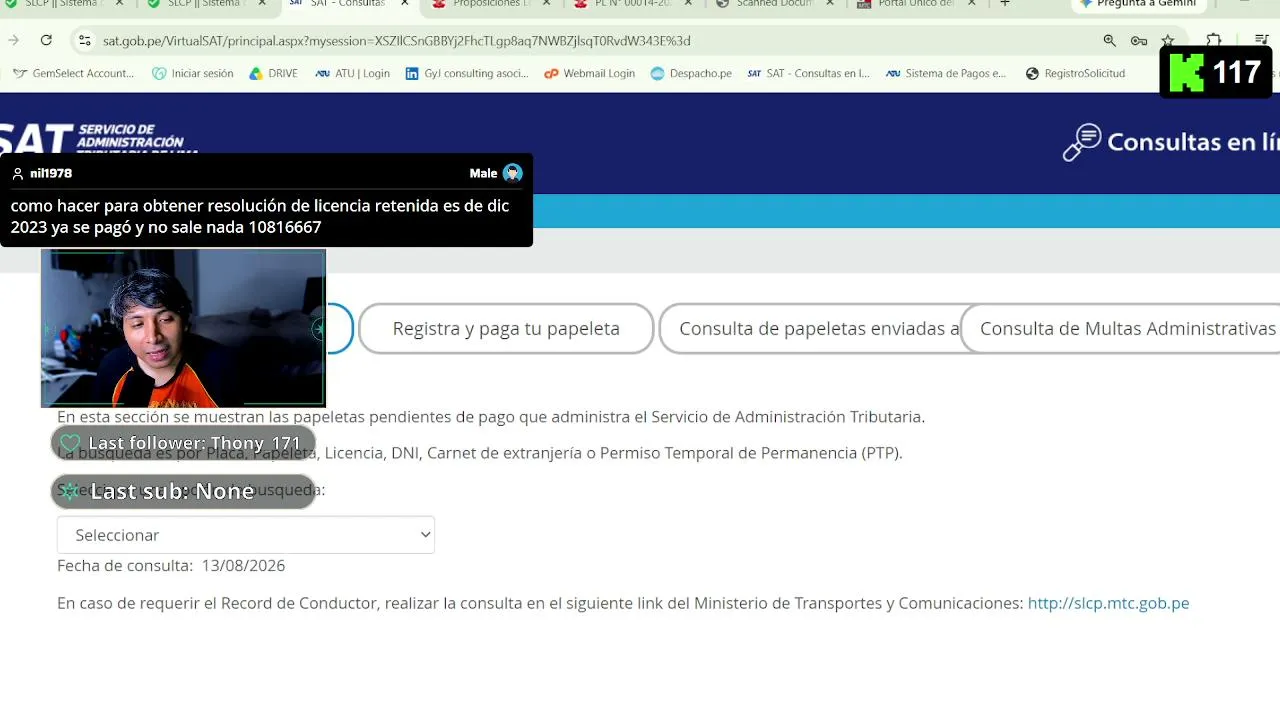Reload the SAT page
The height and width of the screenshot is (720, 1280).
point(46,40)
